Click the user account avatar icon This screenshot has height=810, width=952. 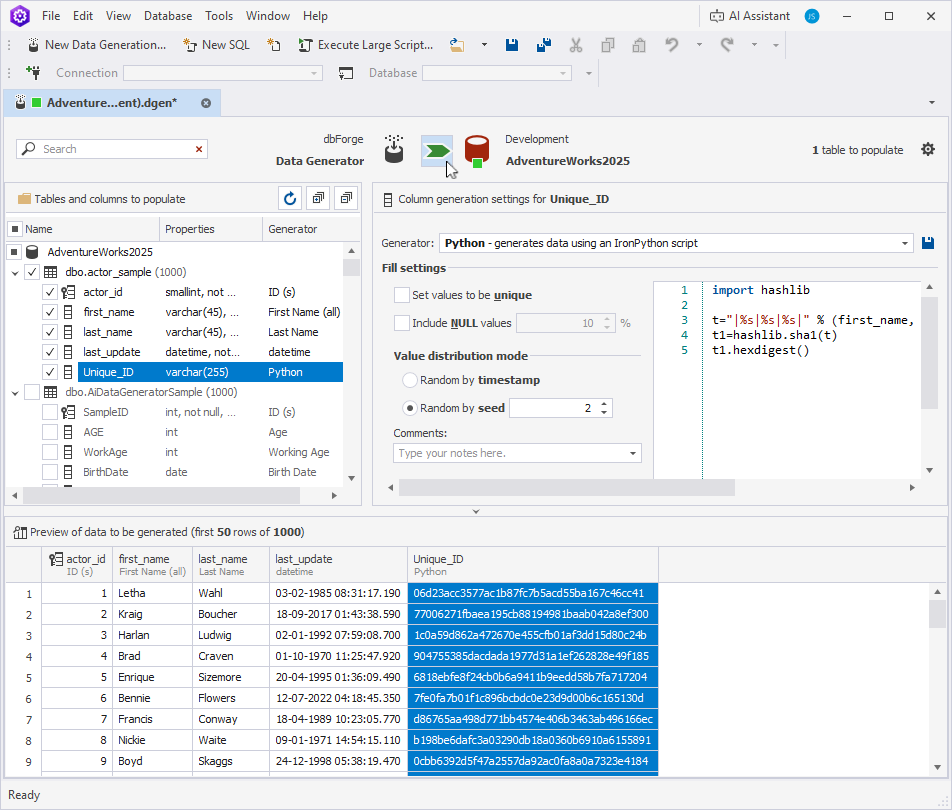[811, 16]
